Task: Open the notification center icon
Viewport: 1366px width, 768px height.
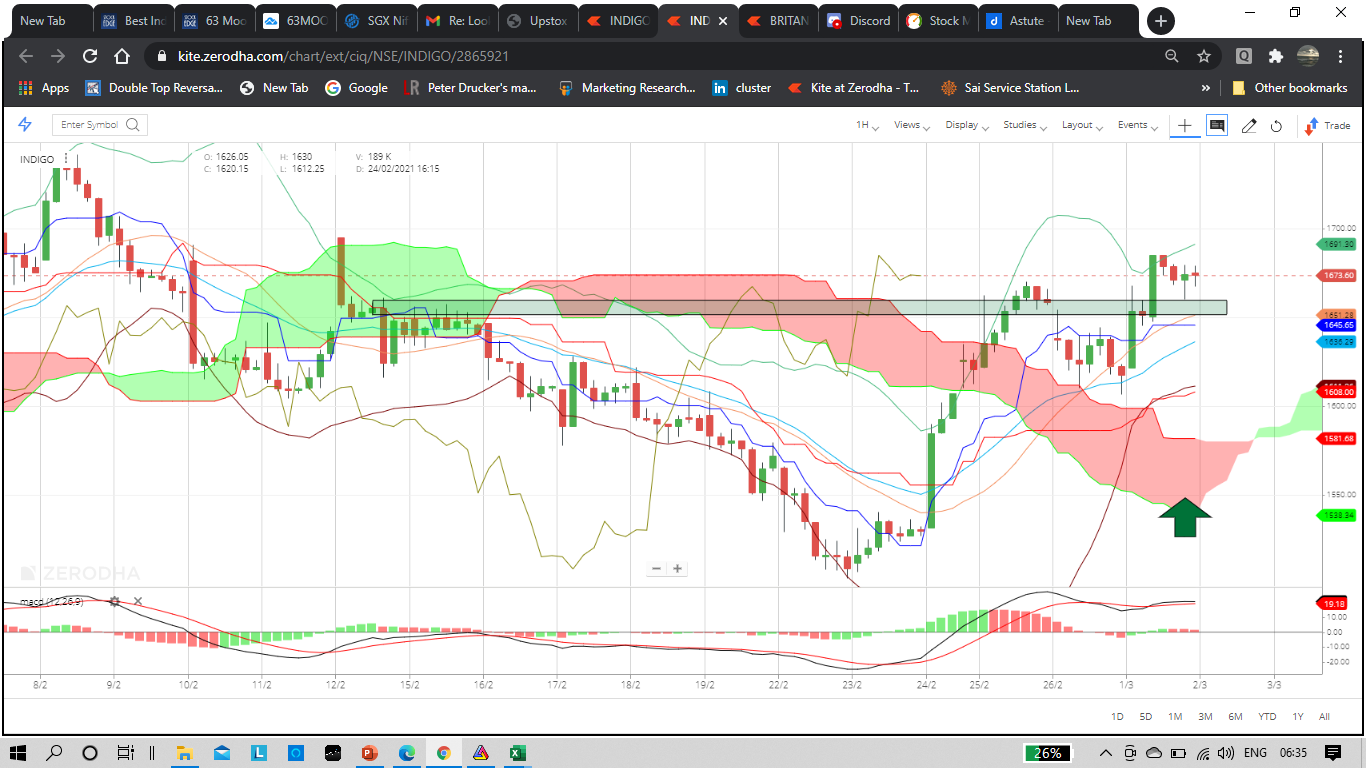Action: click(1332, 753)
